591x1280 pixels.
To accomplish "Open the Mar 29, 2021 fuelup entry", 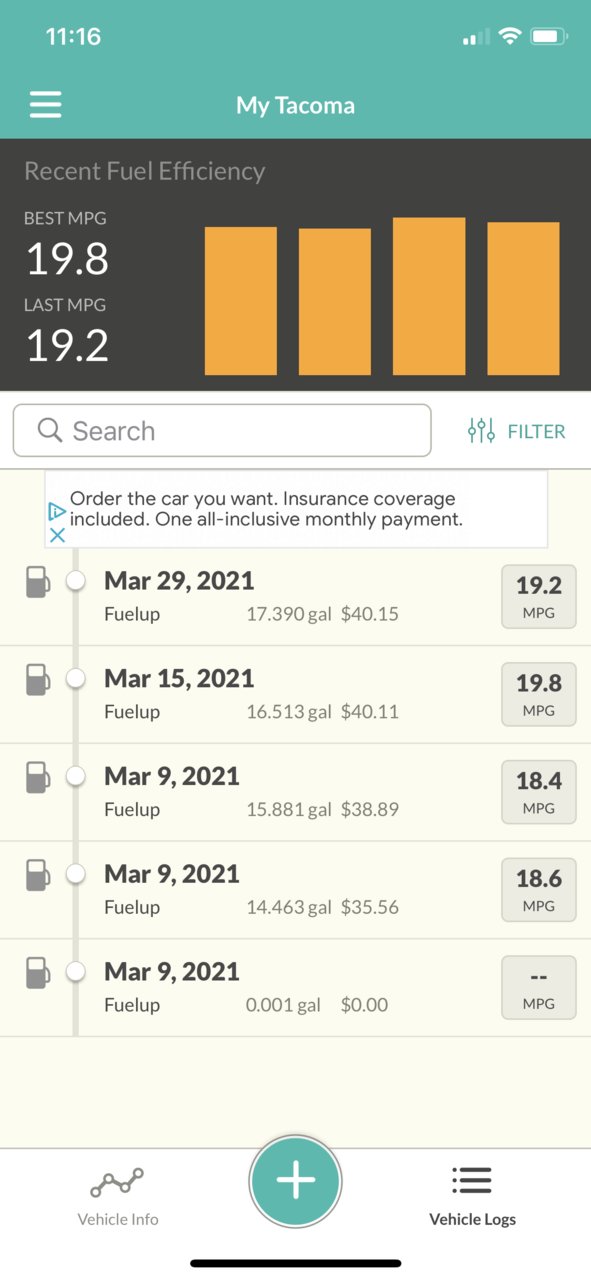I will tap(295, 597).
